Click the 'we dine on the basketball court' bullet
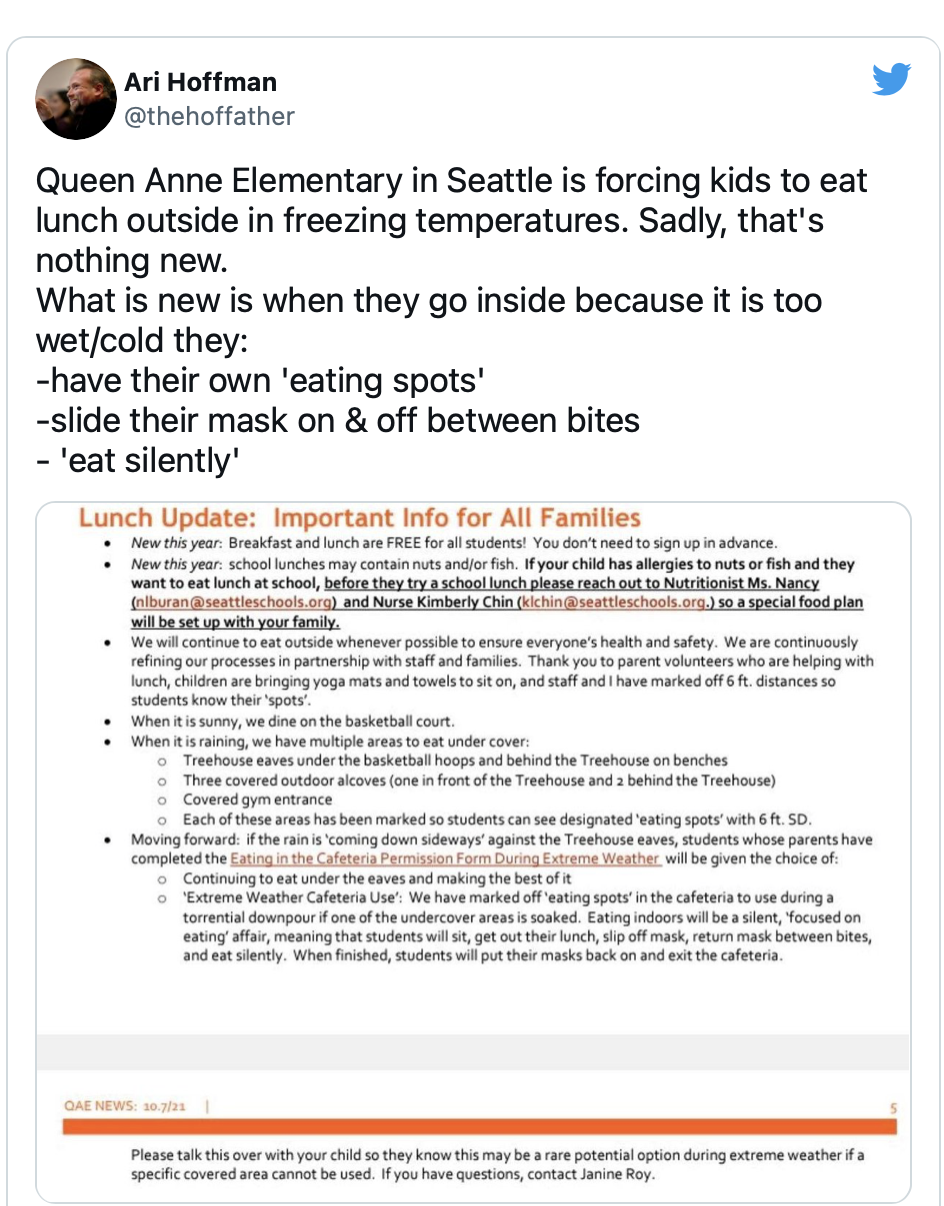Screen dimensions: 944x1206 tap(292, 721)
